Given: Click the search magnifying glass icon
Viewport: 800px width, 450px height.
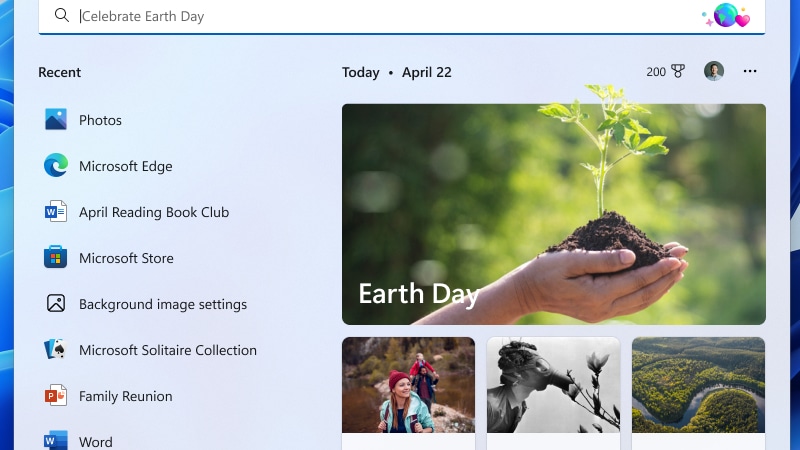Looking at the screenshot, I should 62,16.
